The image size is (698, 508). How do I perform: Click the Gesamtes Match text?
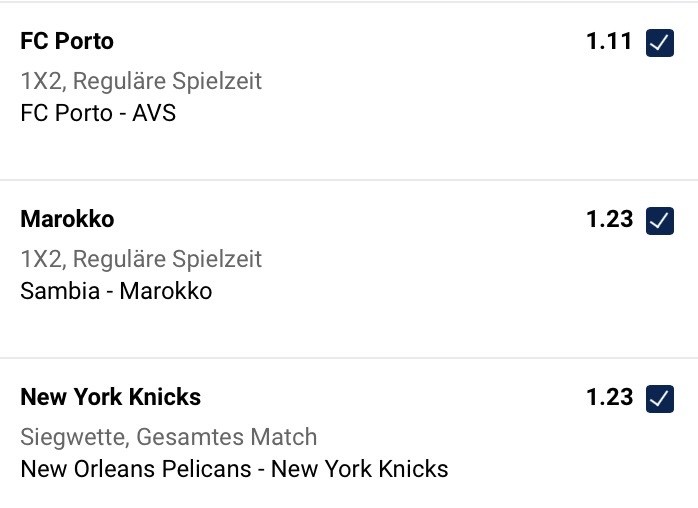coord(226,437)
